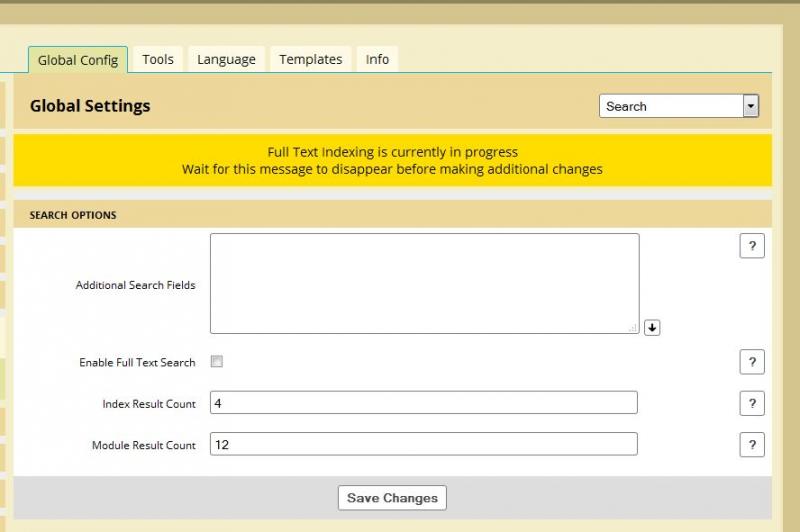
Task: Open help for Additional Search Fields
Action: [x=752, y=246]
